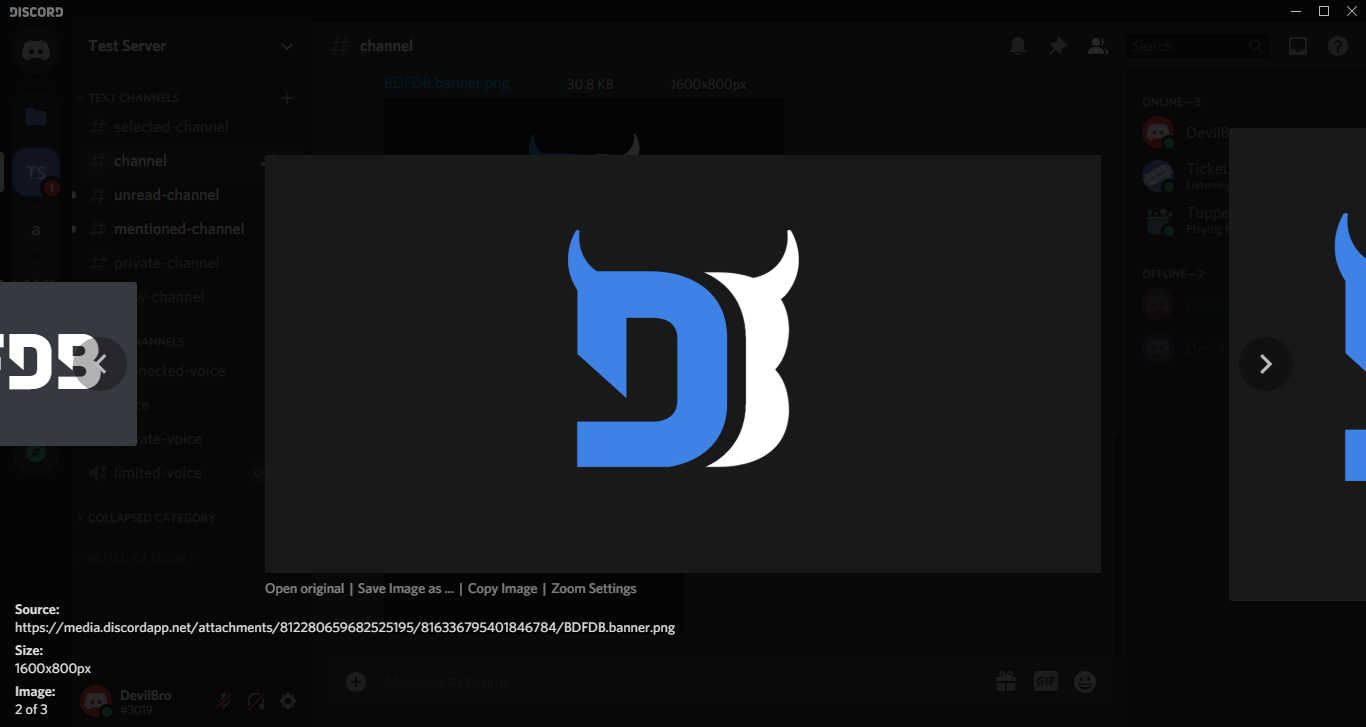The width and height of the screenshot is (1366, 727).
Task: Click the "2 of 3" image counter
Action: point(31,709)
